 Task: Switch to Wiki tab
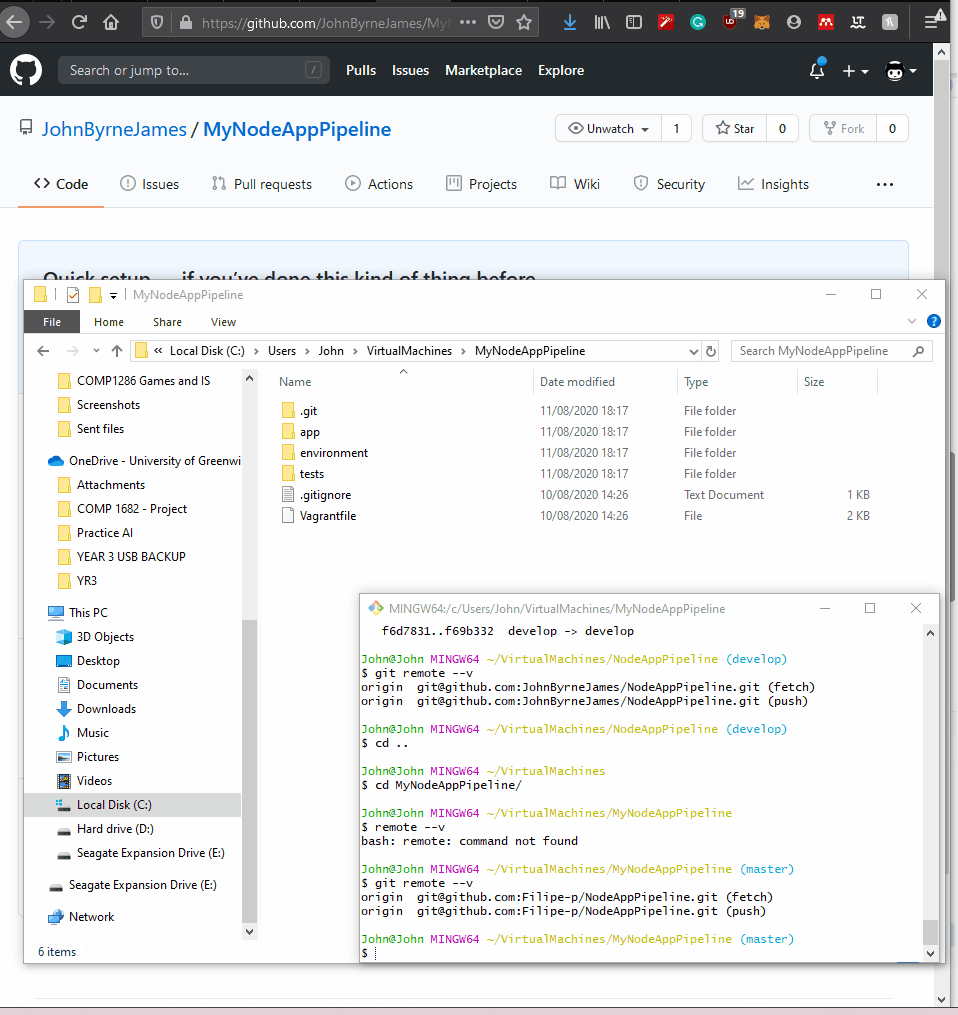(575, 184)
